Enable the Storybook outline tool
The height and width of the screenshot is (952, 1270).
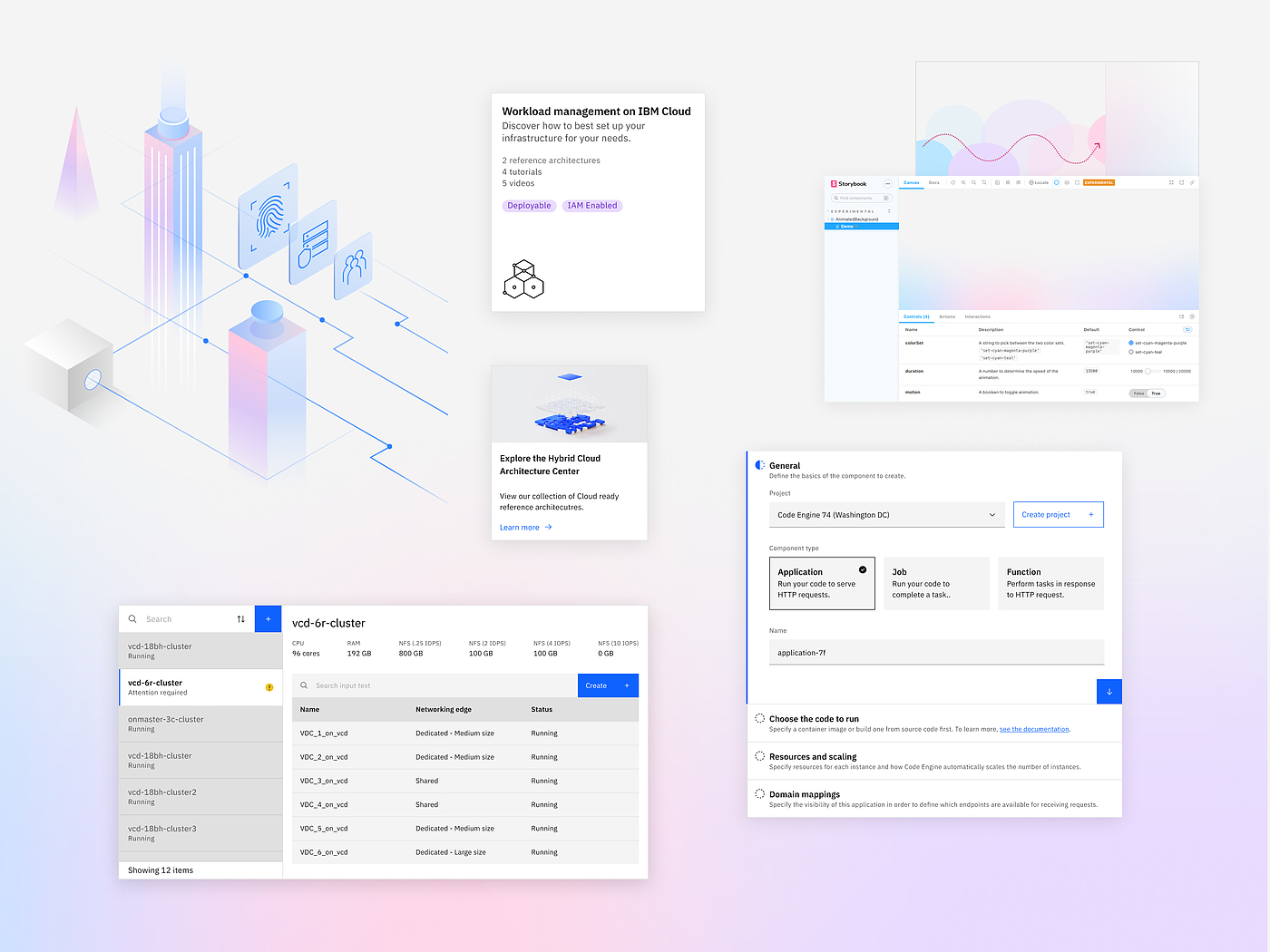click(x=1077, y=182)
